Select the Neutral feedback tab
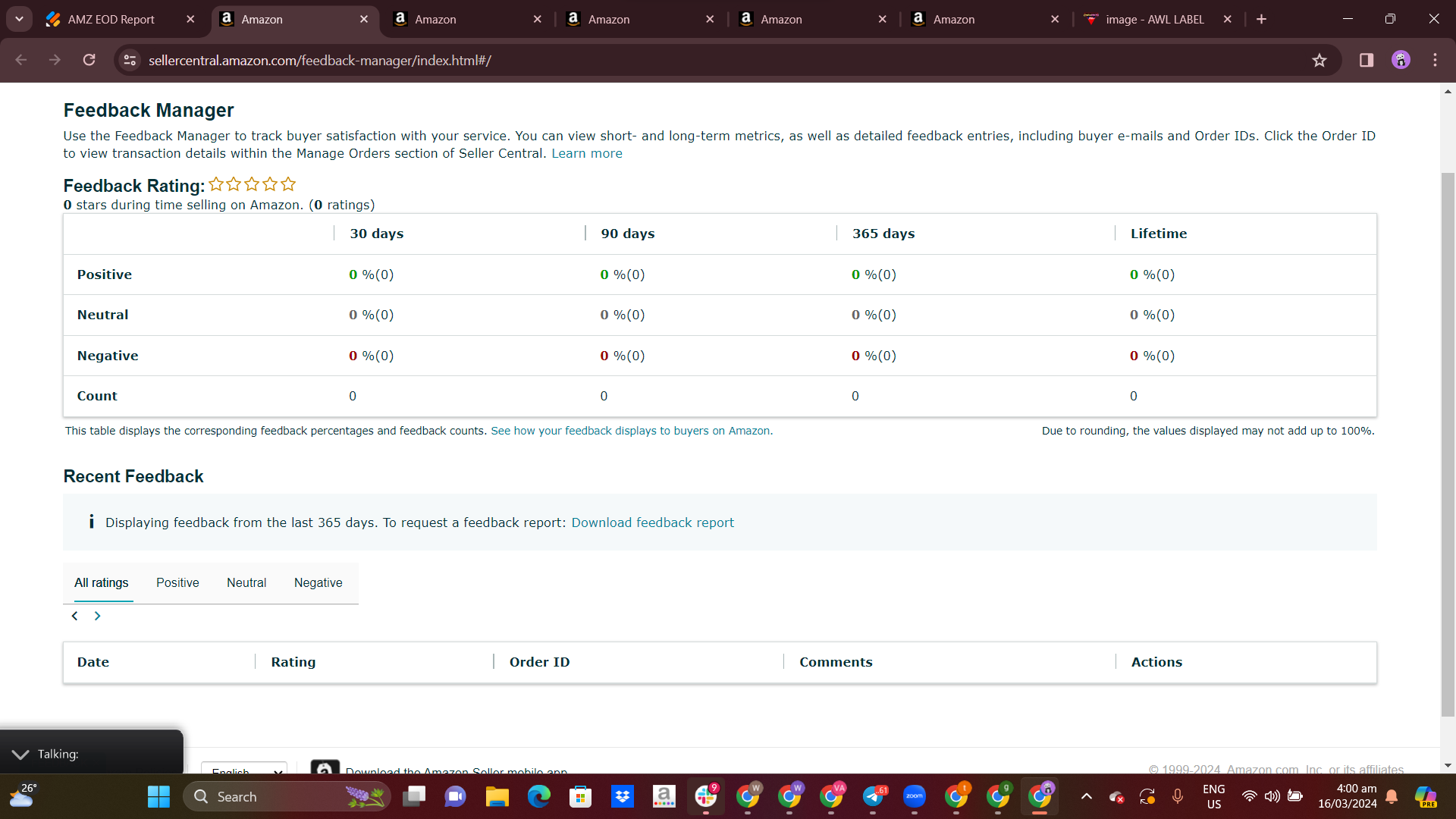 coord(246,582)
